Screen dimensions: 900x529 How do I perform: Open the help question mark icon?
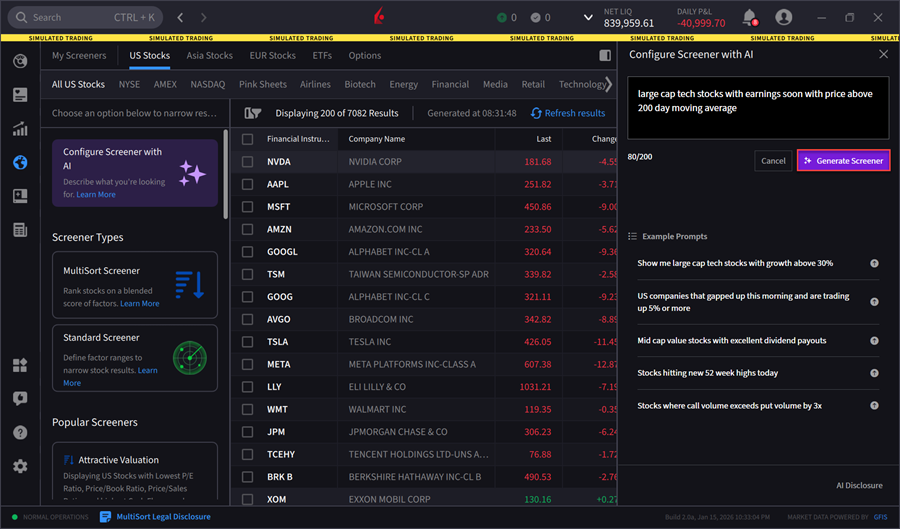click(x=20, y=432)
